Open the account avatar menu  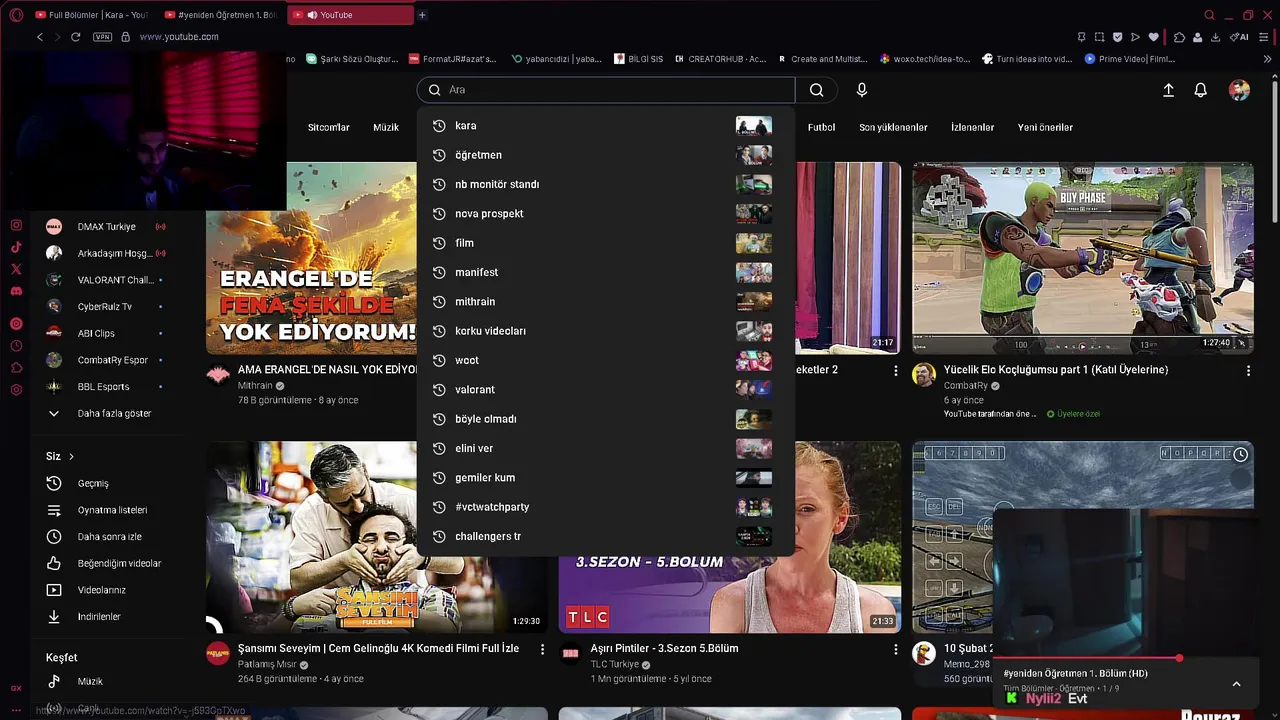tap(1239, 90)
